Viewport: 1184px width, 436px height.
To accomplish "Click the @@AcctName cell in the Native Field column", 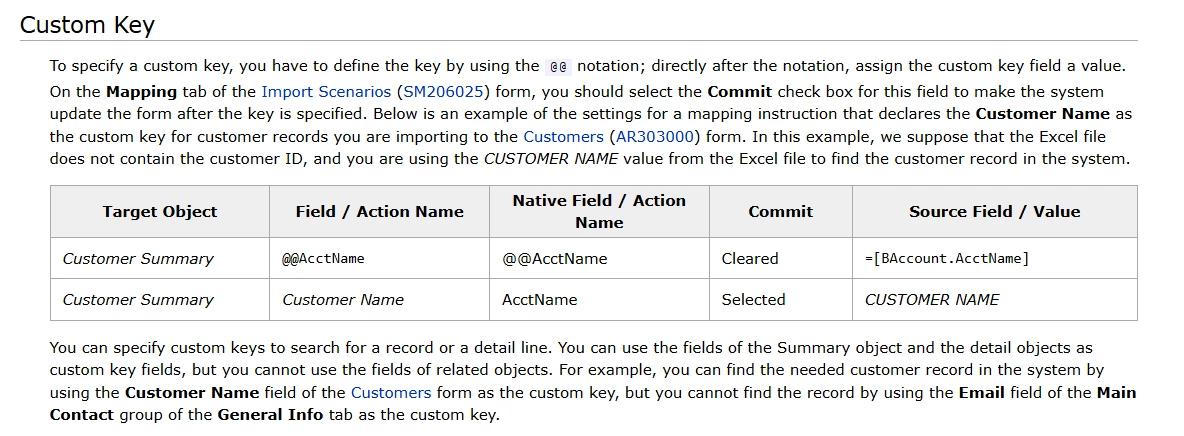I will pyautogui.click(x=599, y=258).
